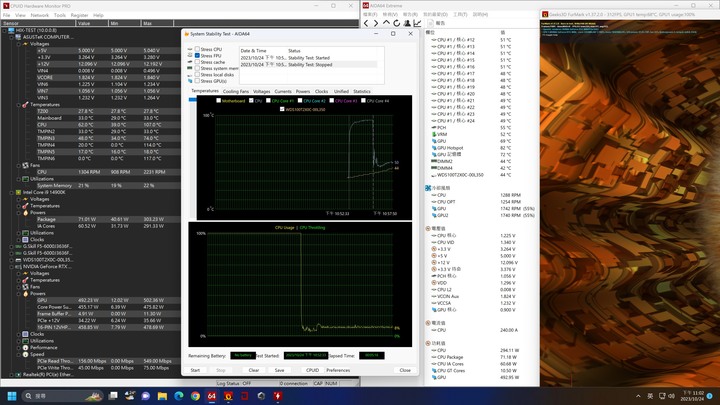
Task: Uncheck the Stress FPU checkbox
Action: (197, 56)
